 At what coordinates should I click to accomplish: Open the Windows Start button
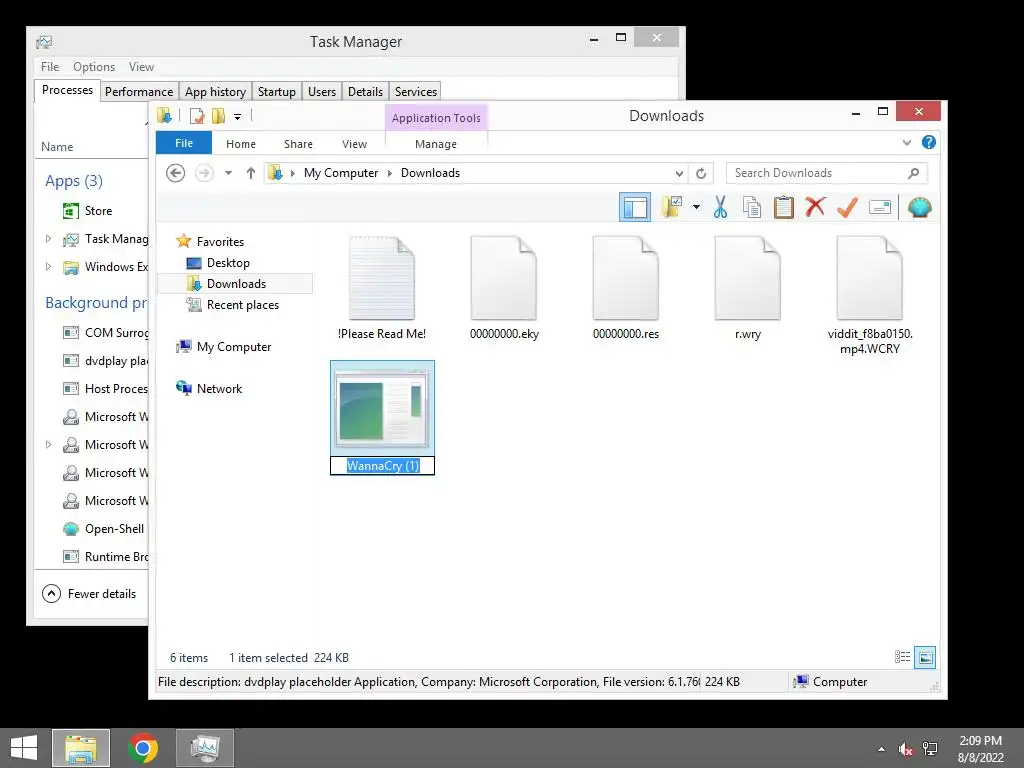click(x=24, y=748)
